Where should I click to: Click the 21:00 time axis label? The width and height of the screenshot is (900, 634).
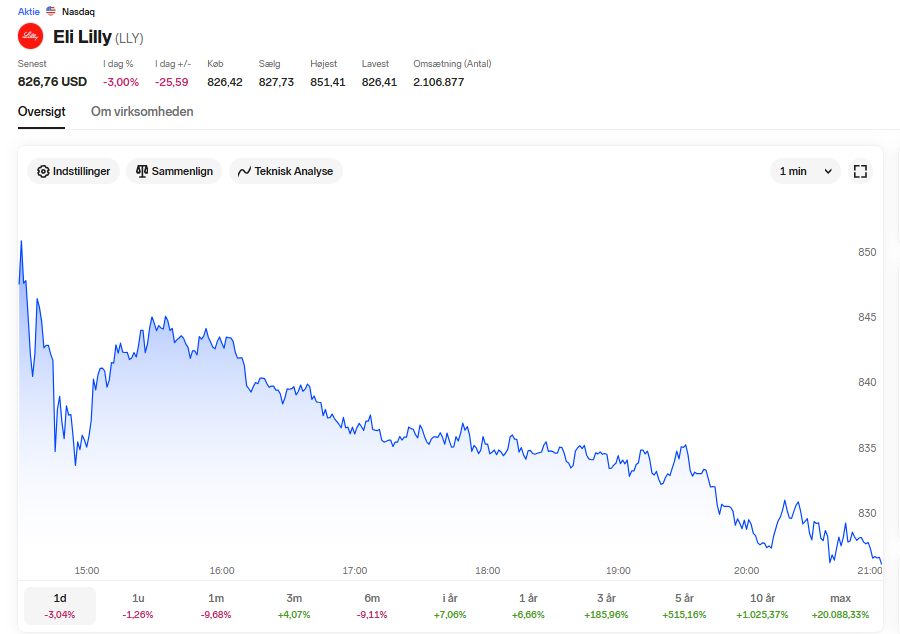coord(870,570)
